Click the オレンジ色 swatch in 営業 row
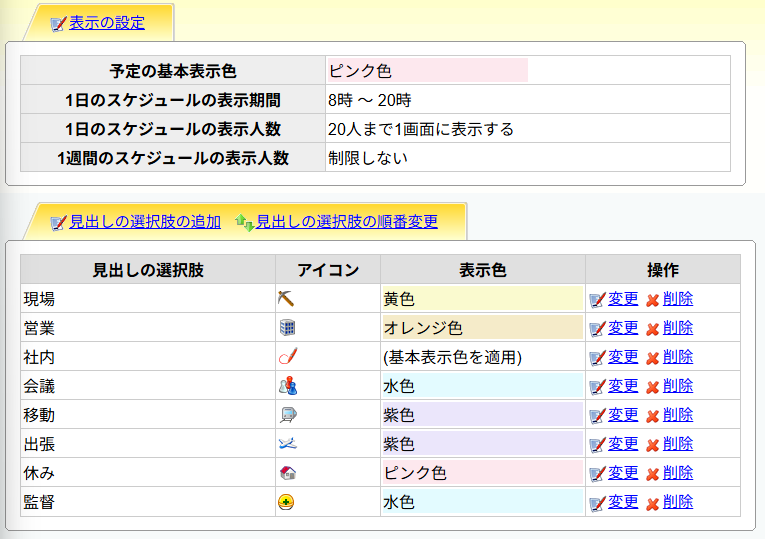The height and width of the screenshot is (539, 765). [482, 328]
